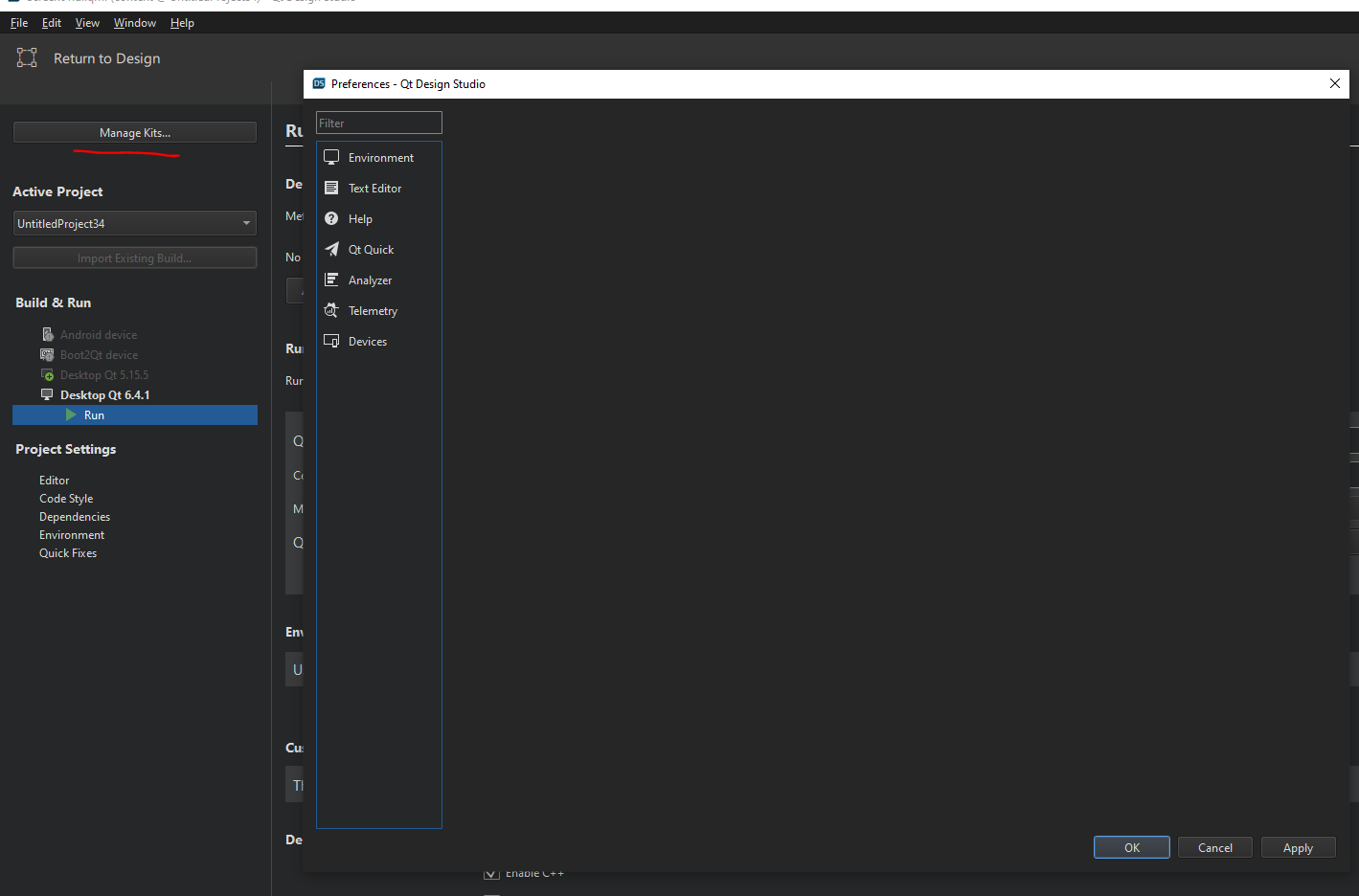This screenshot has width=1359, height=896.
Task: Click the Telemetry category icon
Action: coord(331,310)
